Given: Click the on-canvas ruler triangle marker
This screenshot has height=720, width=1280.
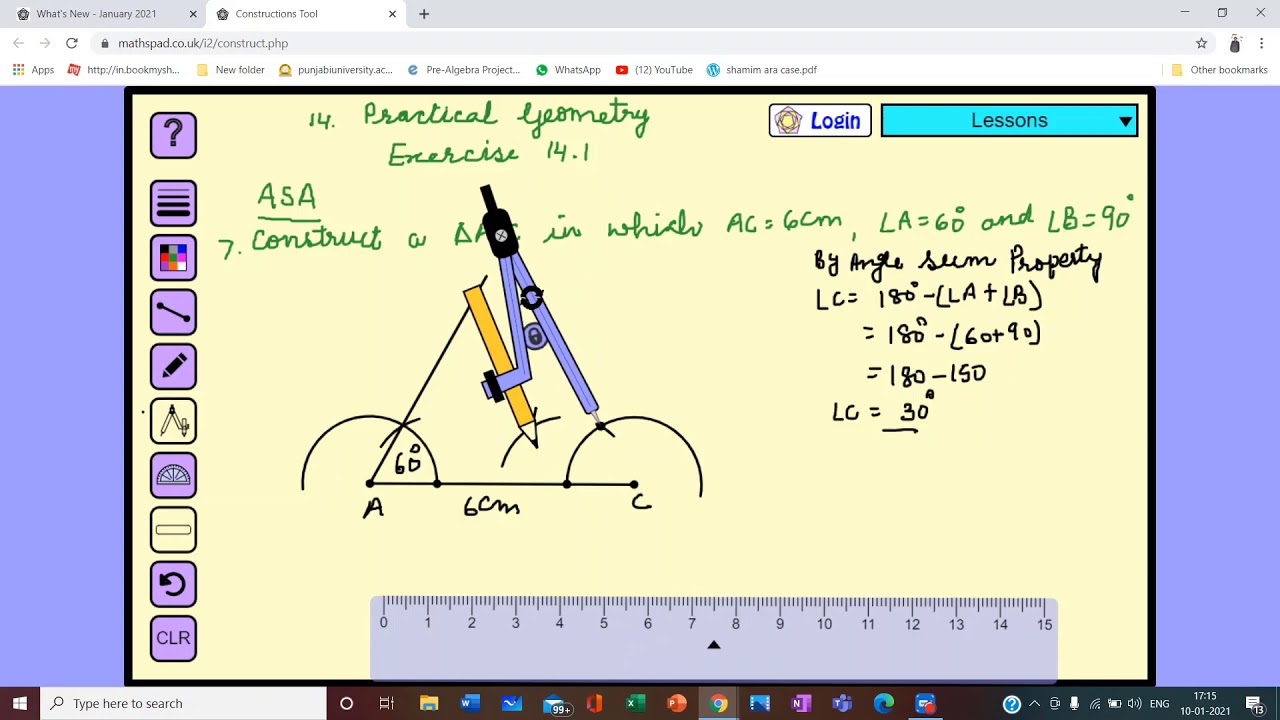Looking at the screenshot, I should 714,645.
